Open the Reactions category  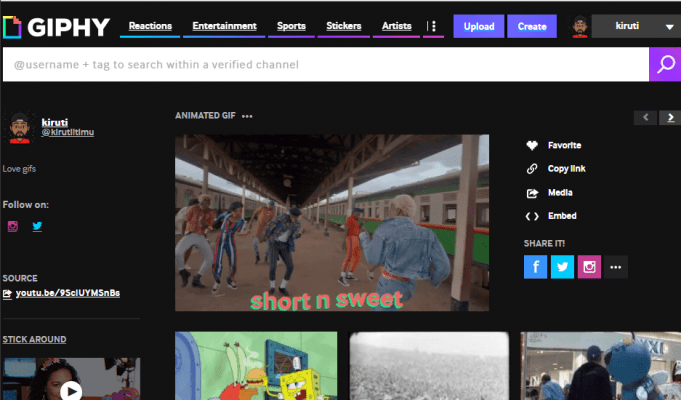click(x=150, y=26)
